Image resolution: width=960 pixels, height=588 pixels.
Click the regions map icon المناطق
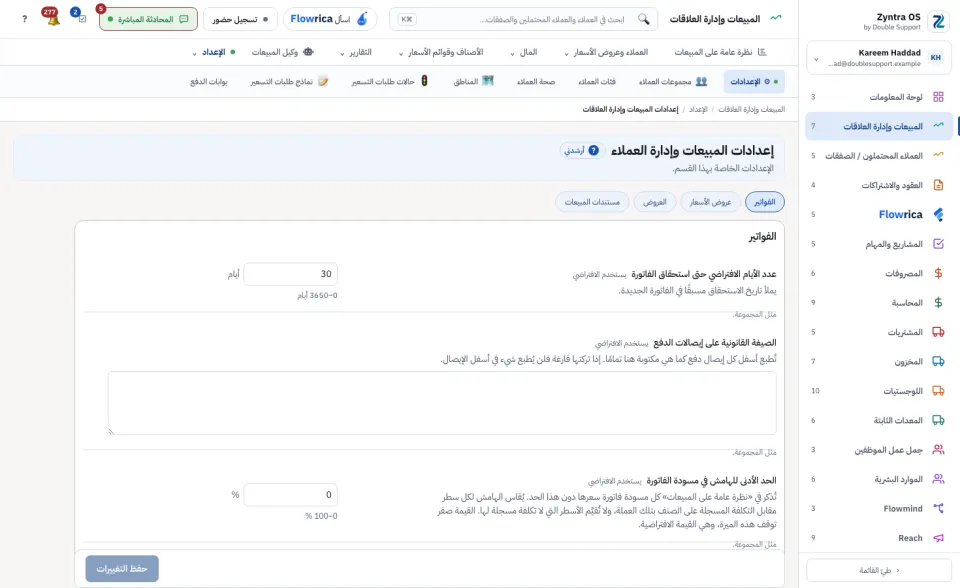pos(487,81)
